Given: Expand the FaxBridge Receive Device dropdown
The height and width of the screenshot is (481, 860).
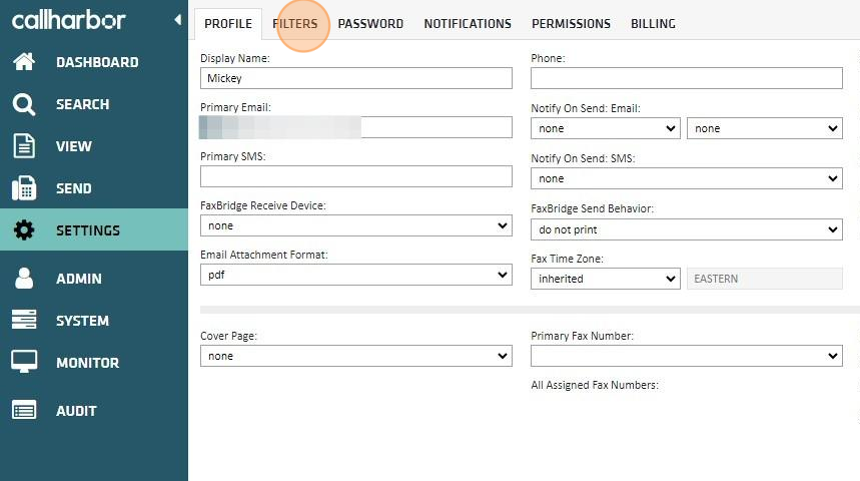Looking at the screenshot, I should 356,226.
